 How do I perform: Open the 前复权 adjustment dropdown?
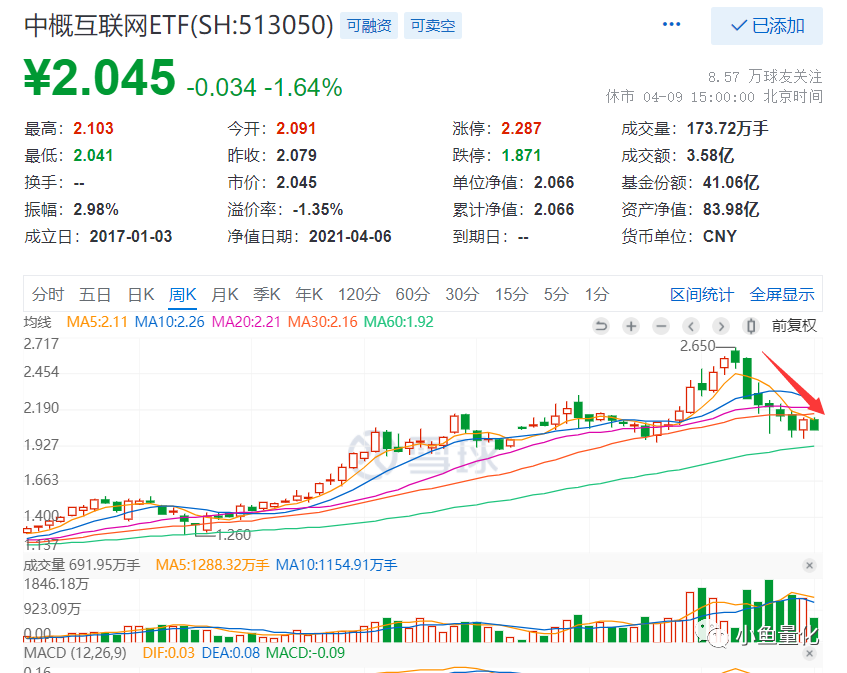click(794, 326)
